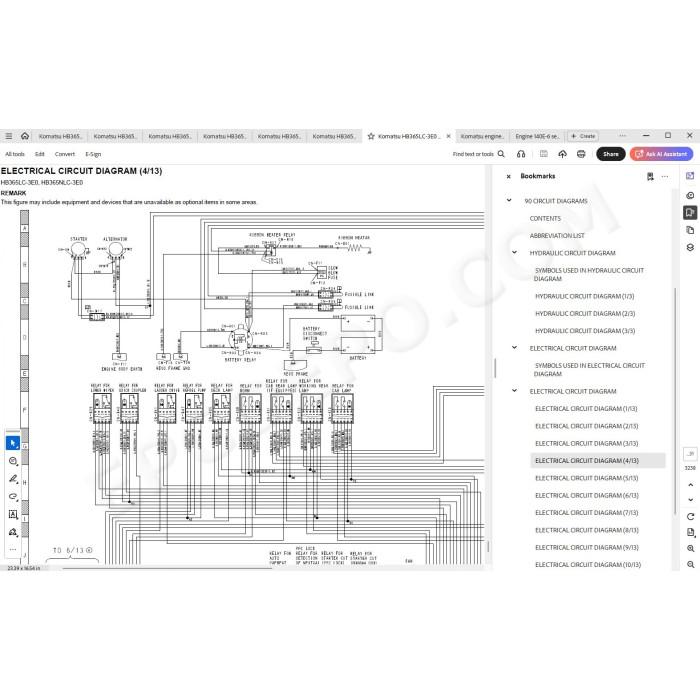Open the All tools menu
Image resolution: width=700 pixels, height=700 pixels.
15,154
